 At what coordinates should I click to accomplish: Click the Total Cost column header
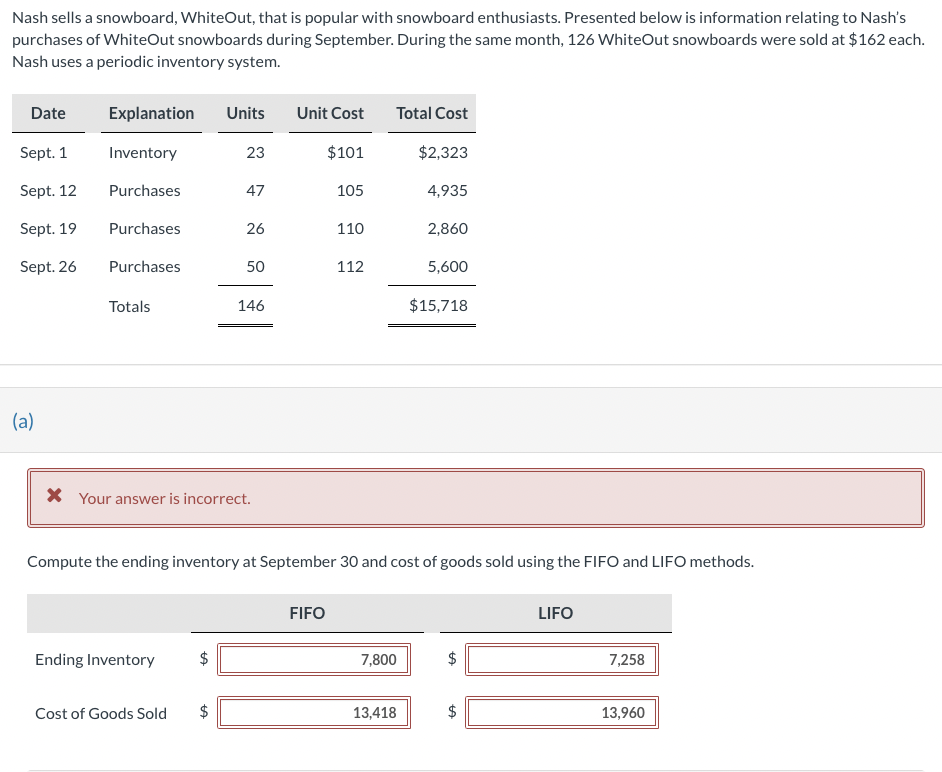[431, 113]
